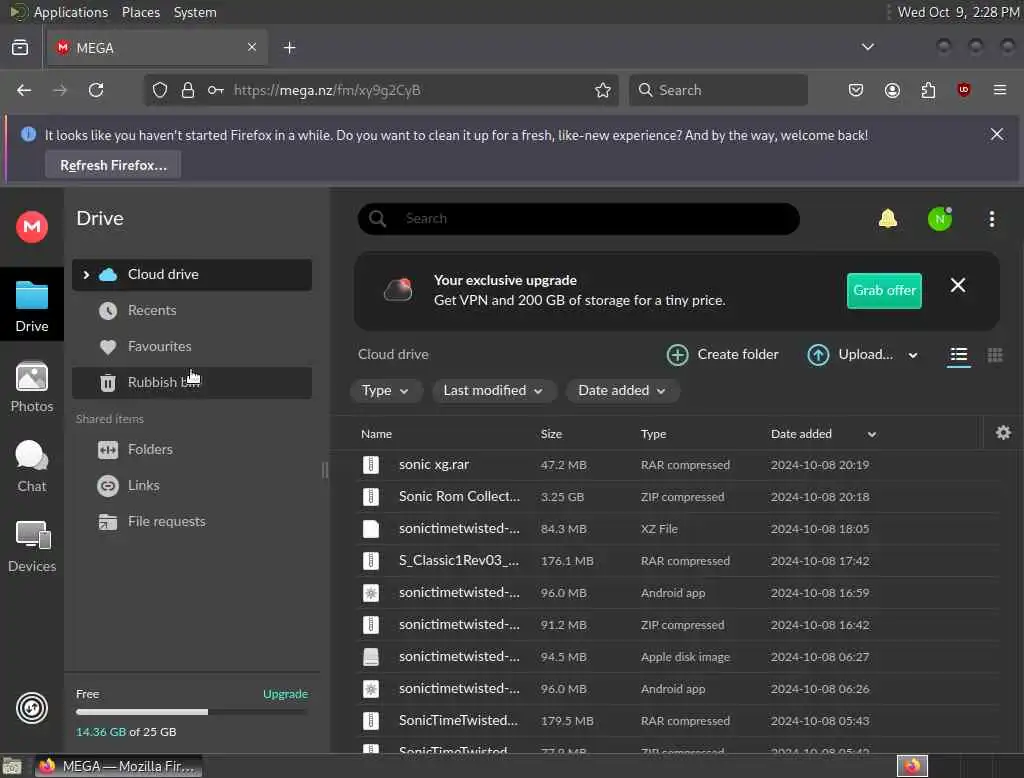Open Firefox hamburger menu
This screenshot has height=778, width=1024.
coord(999,90)
